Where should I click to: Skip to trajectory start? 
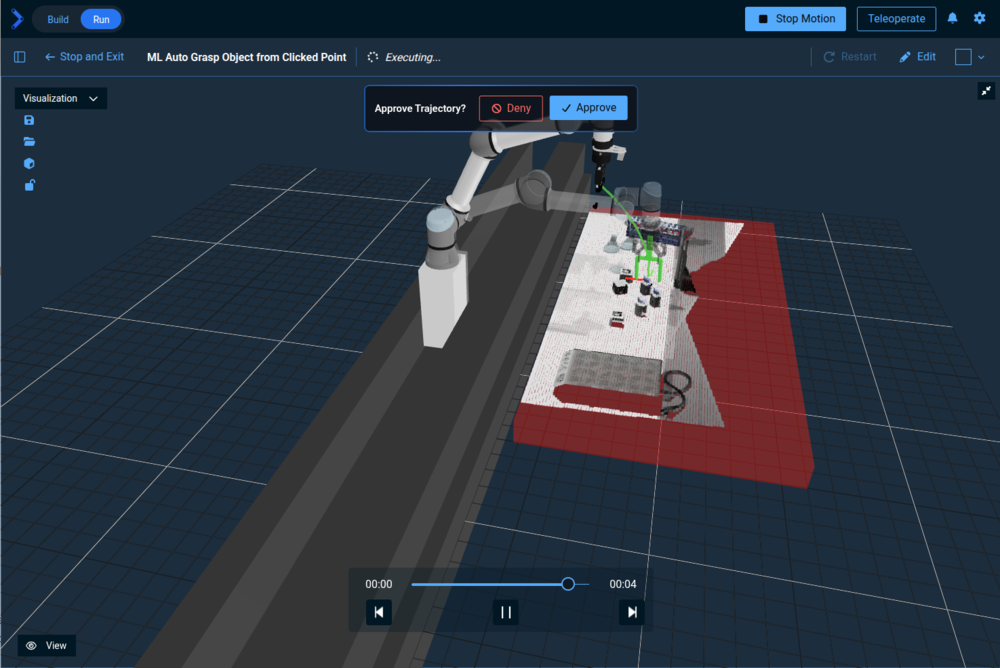click(x=379, y=612)
